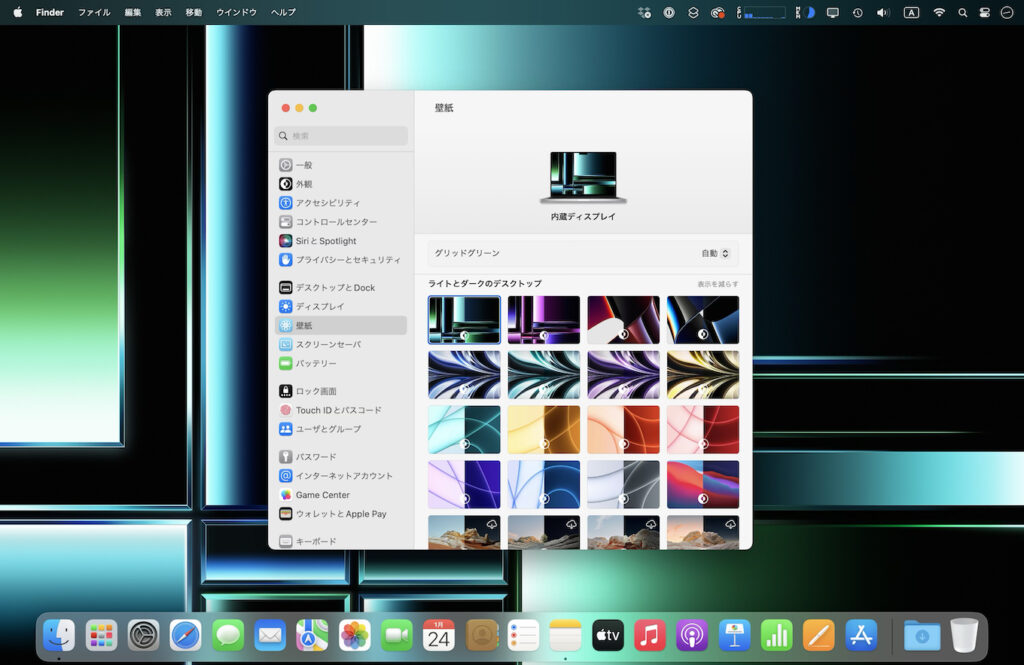1024x665 pixels.
Task: Click the Wi-Fi icon in the menu bar
Action: (x=940, y=12)
